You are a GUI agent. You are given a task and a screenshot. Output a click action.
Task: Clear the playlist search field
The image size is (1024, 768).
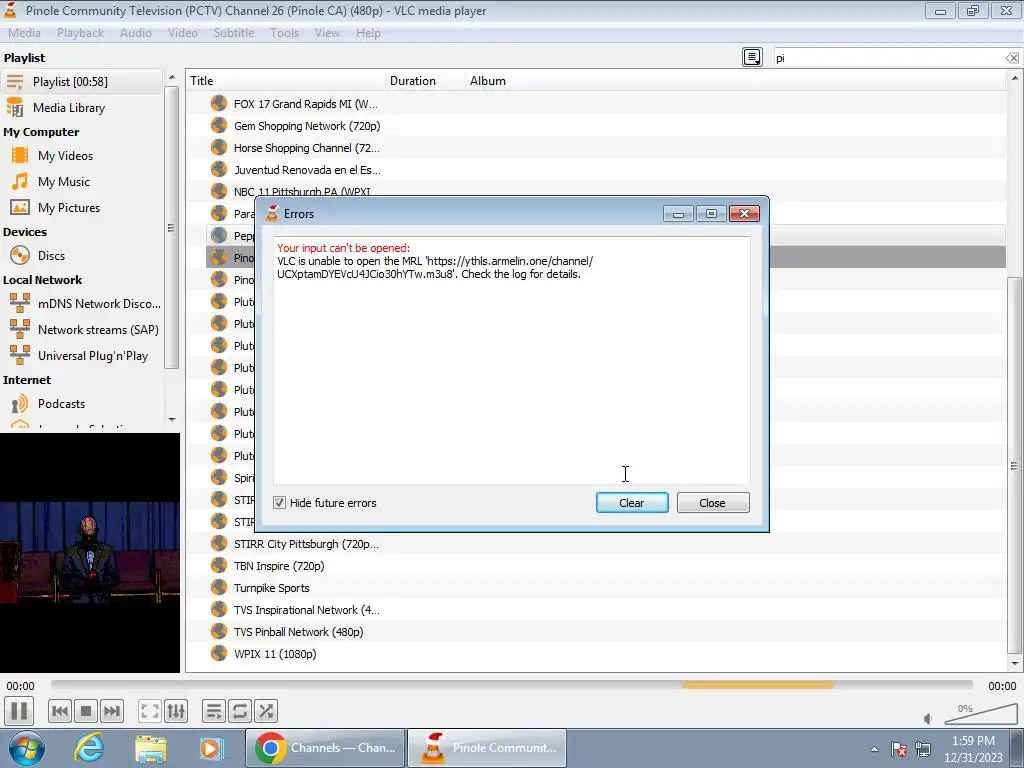click(x=1012, y=58)
